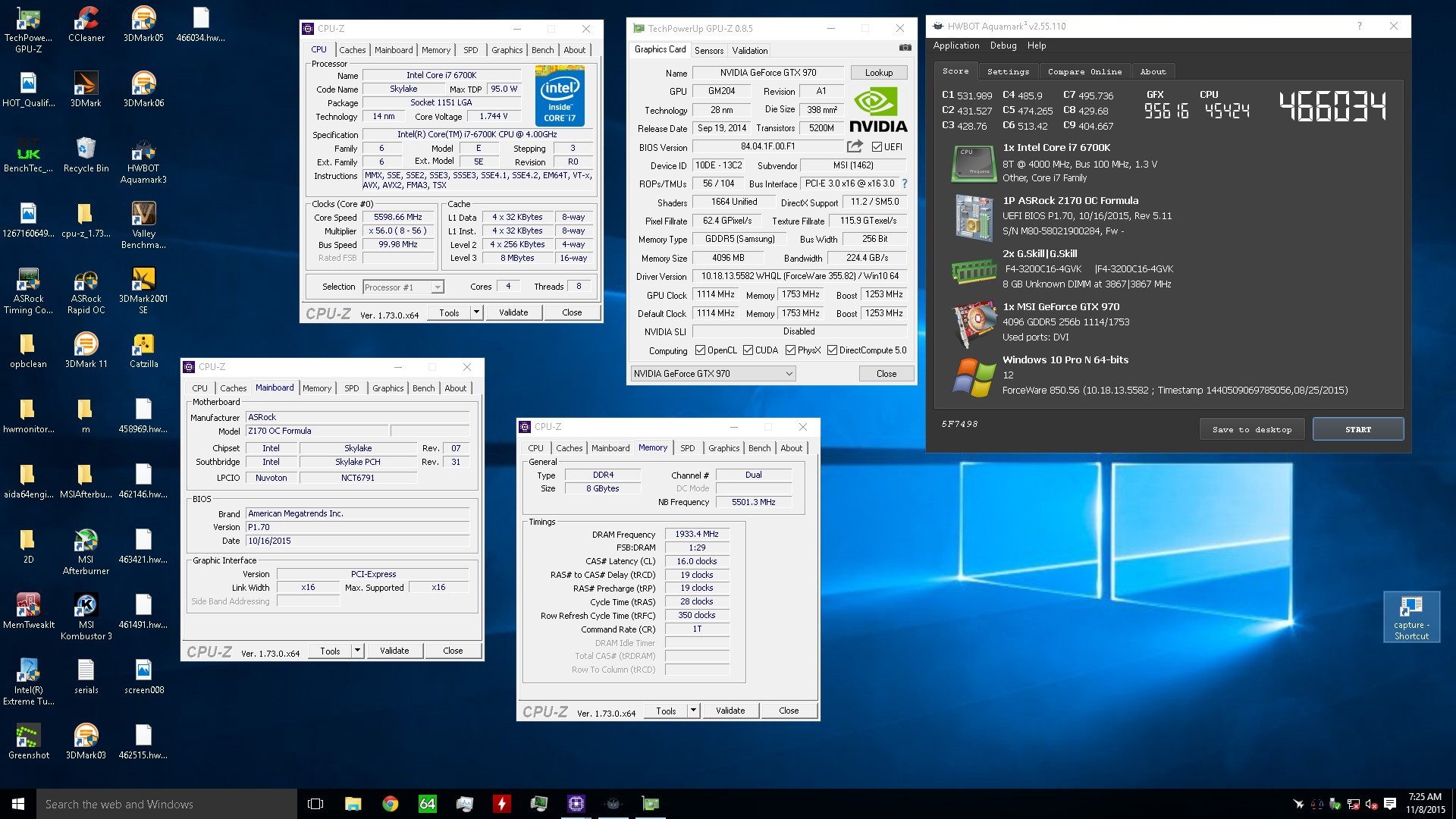Open the 3DMark 11 desktop shortcut
Image resolution: width=1456 pixels, height=819 pixels.
[x=86, y=350]
